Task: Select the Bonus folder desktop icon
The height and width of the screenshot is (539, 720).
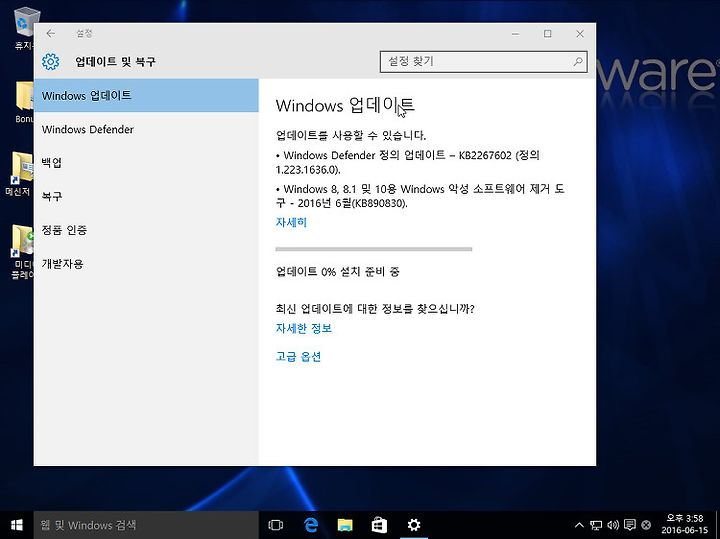Action: pos(24,102)
